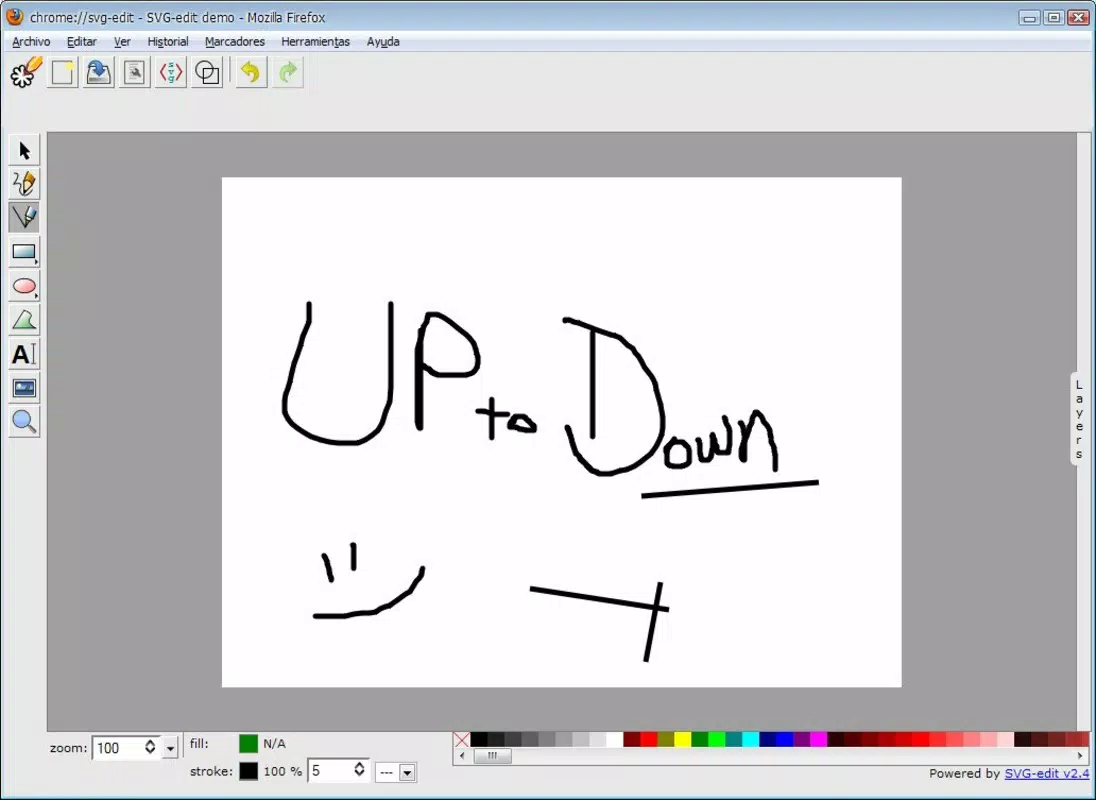Click the fill N/A opacity text
The height and width of the screenshot is (800, 1096).
tap(274, 743)
